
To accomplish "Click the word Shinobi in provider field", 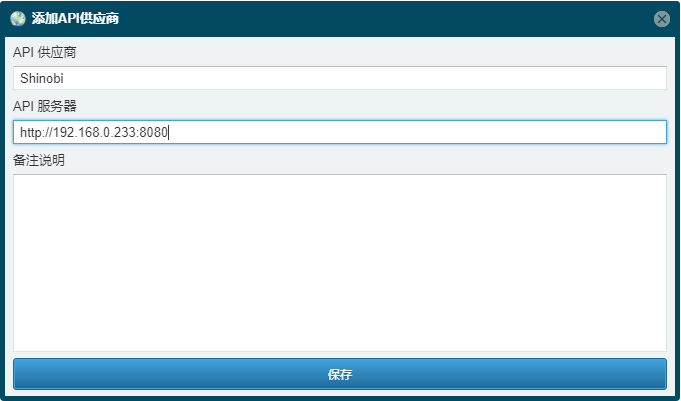I will click(42, 78).
